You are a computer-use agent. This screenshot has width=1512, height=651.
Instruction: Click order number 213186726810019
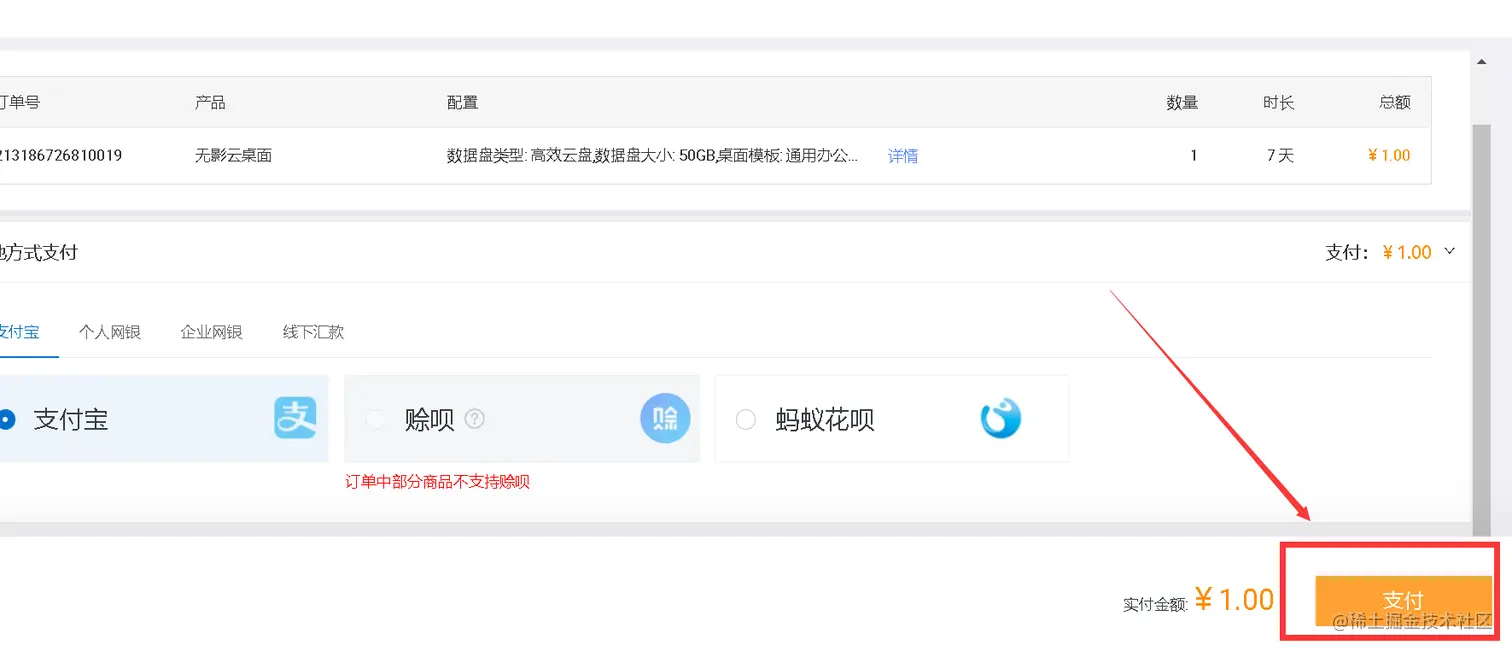(x=61, y=156)
